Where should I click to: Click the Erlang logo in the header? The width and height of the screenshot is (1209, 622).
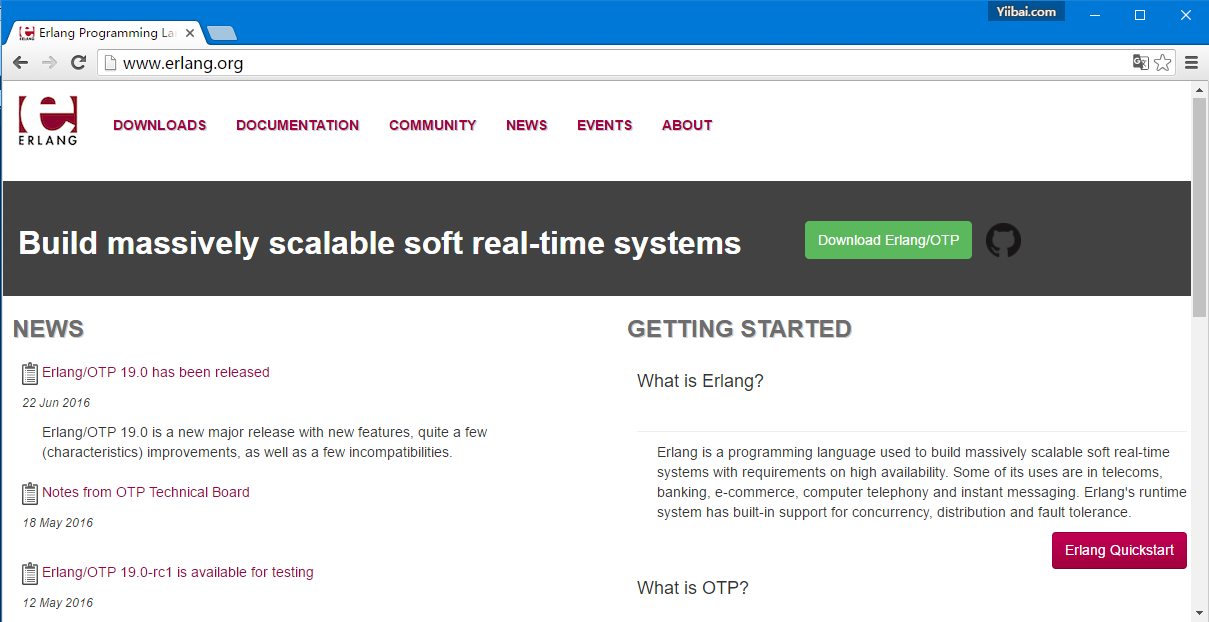pyautogui.click(x=47, y=120)
